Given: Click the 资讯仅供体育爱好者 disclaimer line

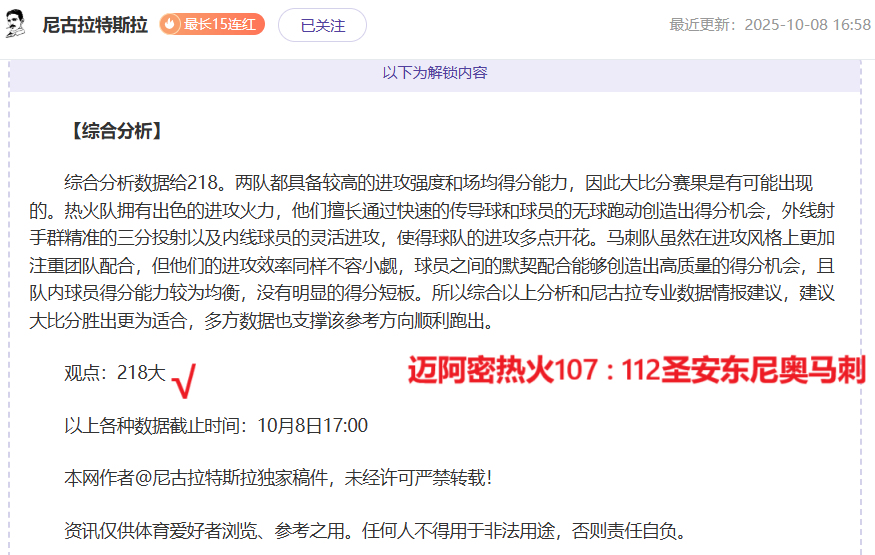Looking at the screenshot, I should click(375, 530).
